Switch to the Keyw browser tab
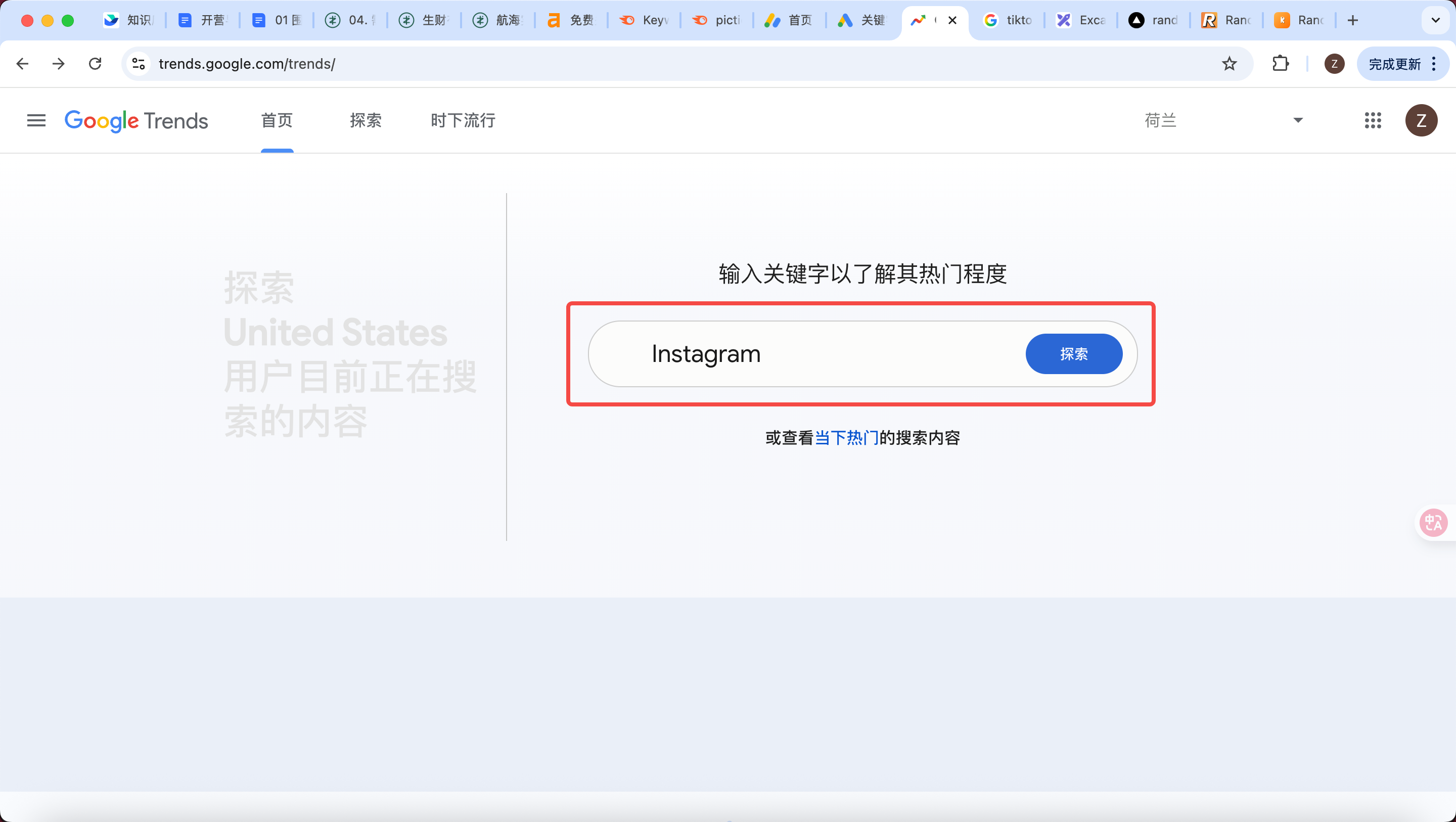This screenshot has width=1456, height=822. point(645,20)
